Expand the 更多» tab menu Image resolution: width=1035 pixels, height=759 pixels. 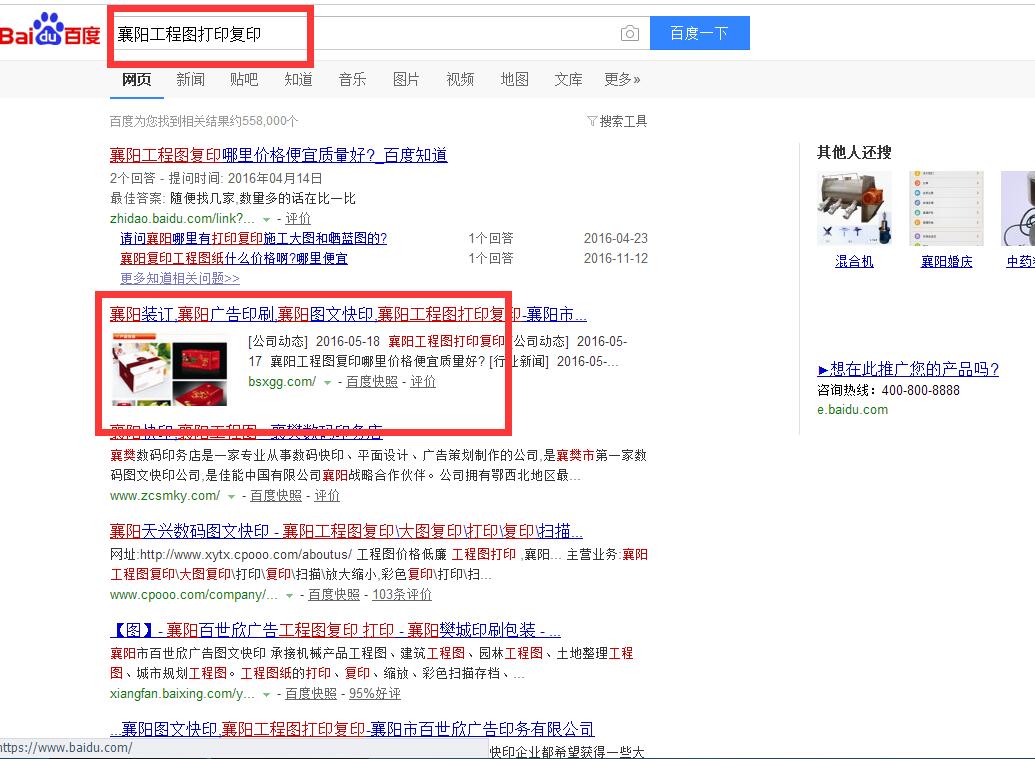622,79
